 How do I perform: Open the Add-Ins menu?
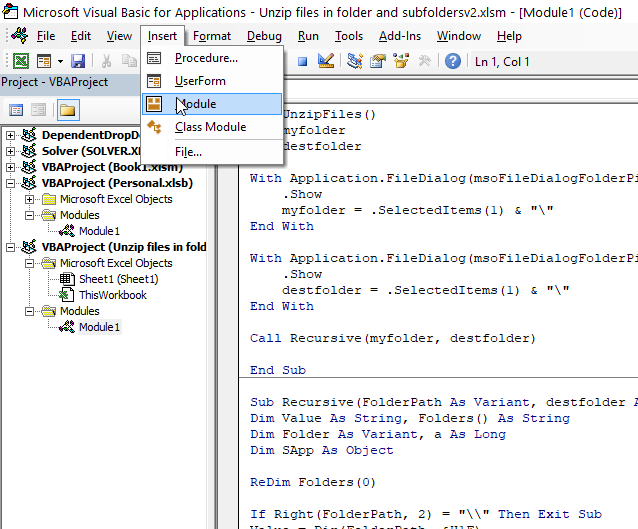[400, 36]
